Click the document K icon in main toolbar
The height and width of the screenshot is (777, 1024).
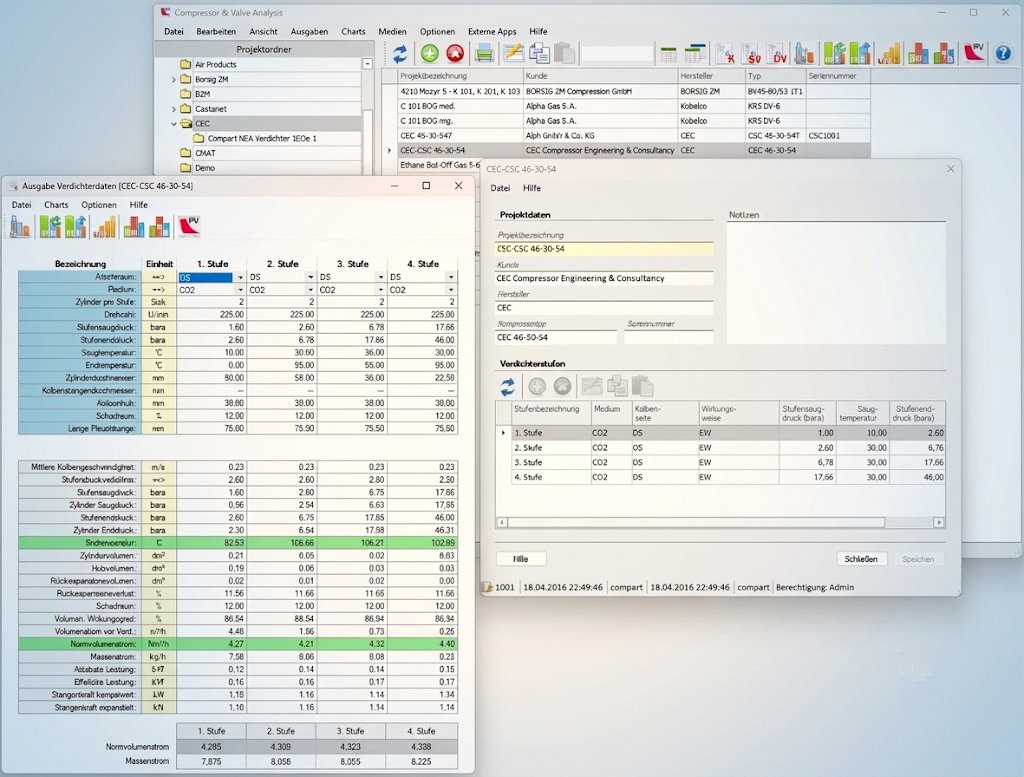pyautogui.click(x=726, y=54)
